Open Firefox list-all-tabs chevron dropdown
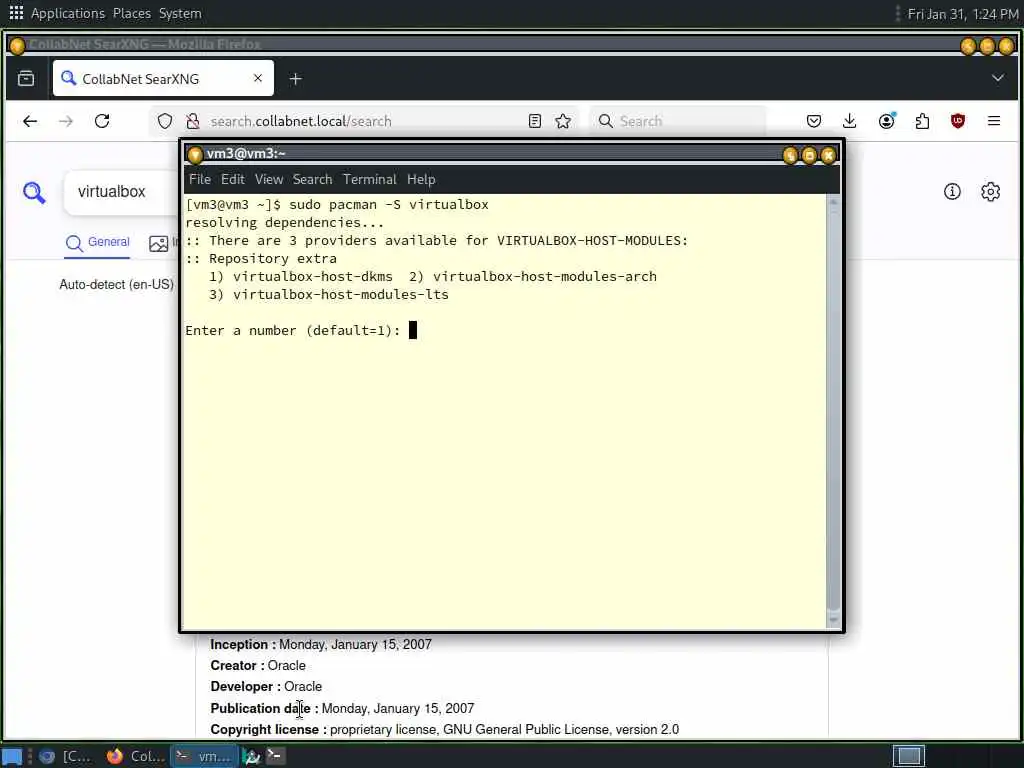Screen dimensions: 1024x768 click(997, 78)
